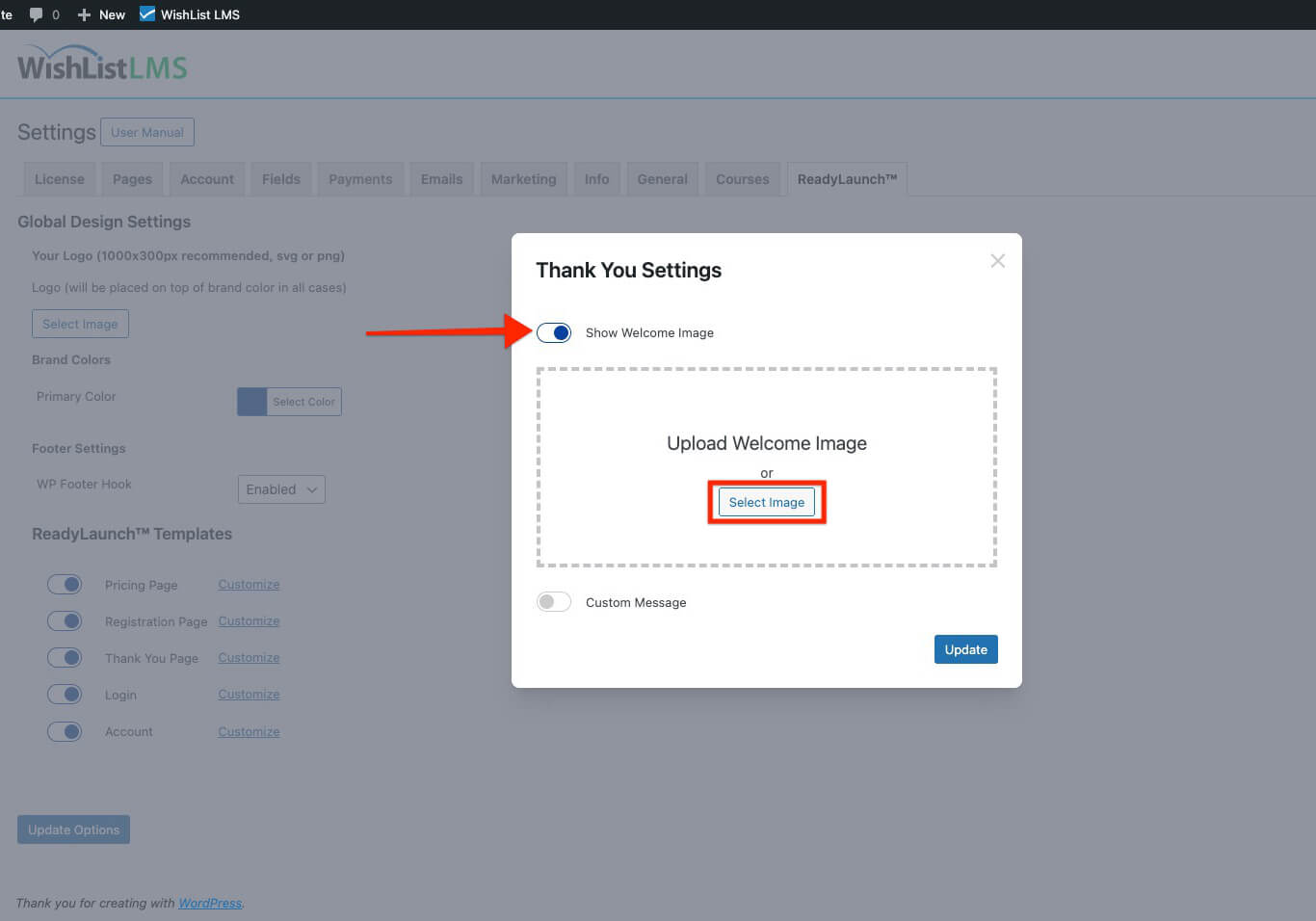1316x921 pixels.
Task: Customize the Pricing Page template
Action: coord(248,584)
